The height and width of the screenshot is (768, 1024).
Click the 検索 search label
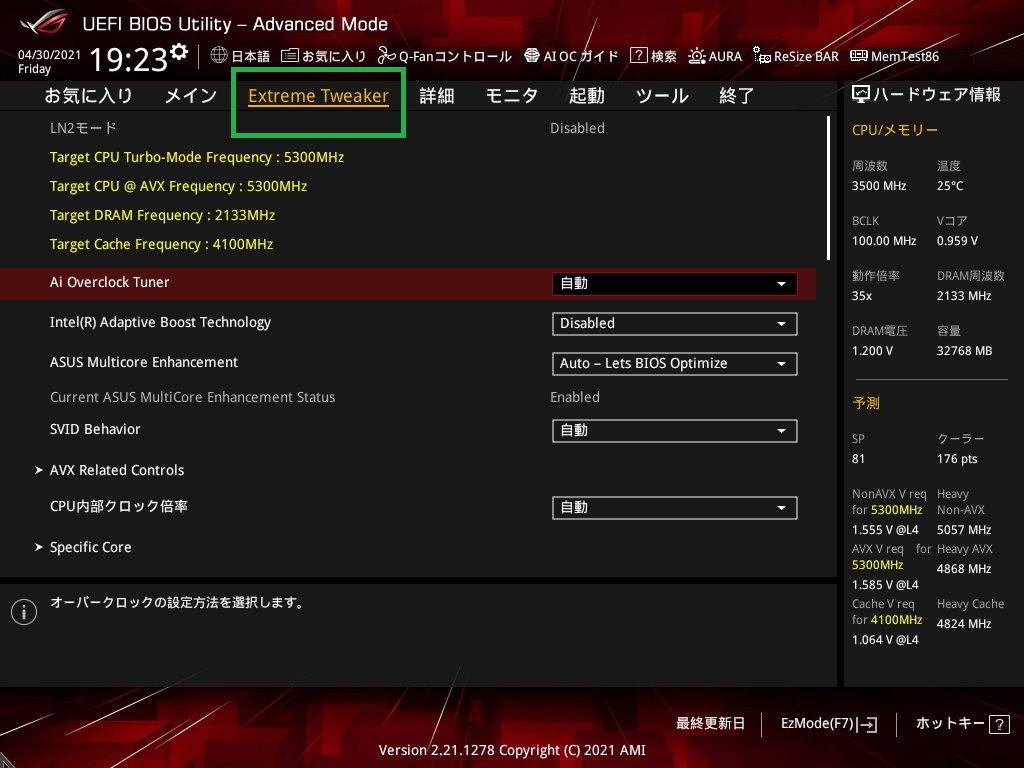pos(664,56)
